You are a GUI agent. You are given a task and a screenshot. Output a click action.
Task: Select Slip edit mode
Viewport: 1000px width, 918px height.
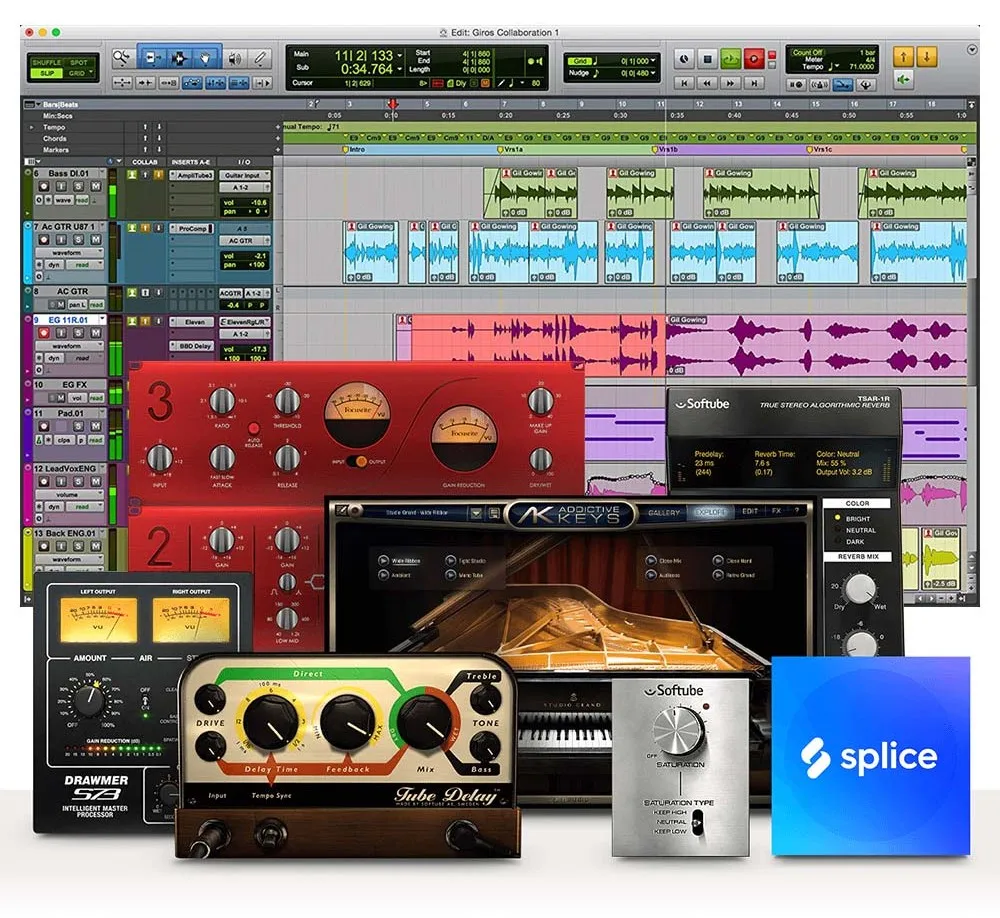47,73
